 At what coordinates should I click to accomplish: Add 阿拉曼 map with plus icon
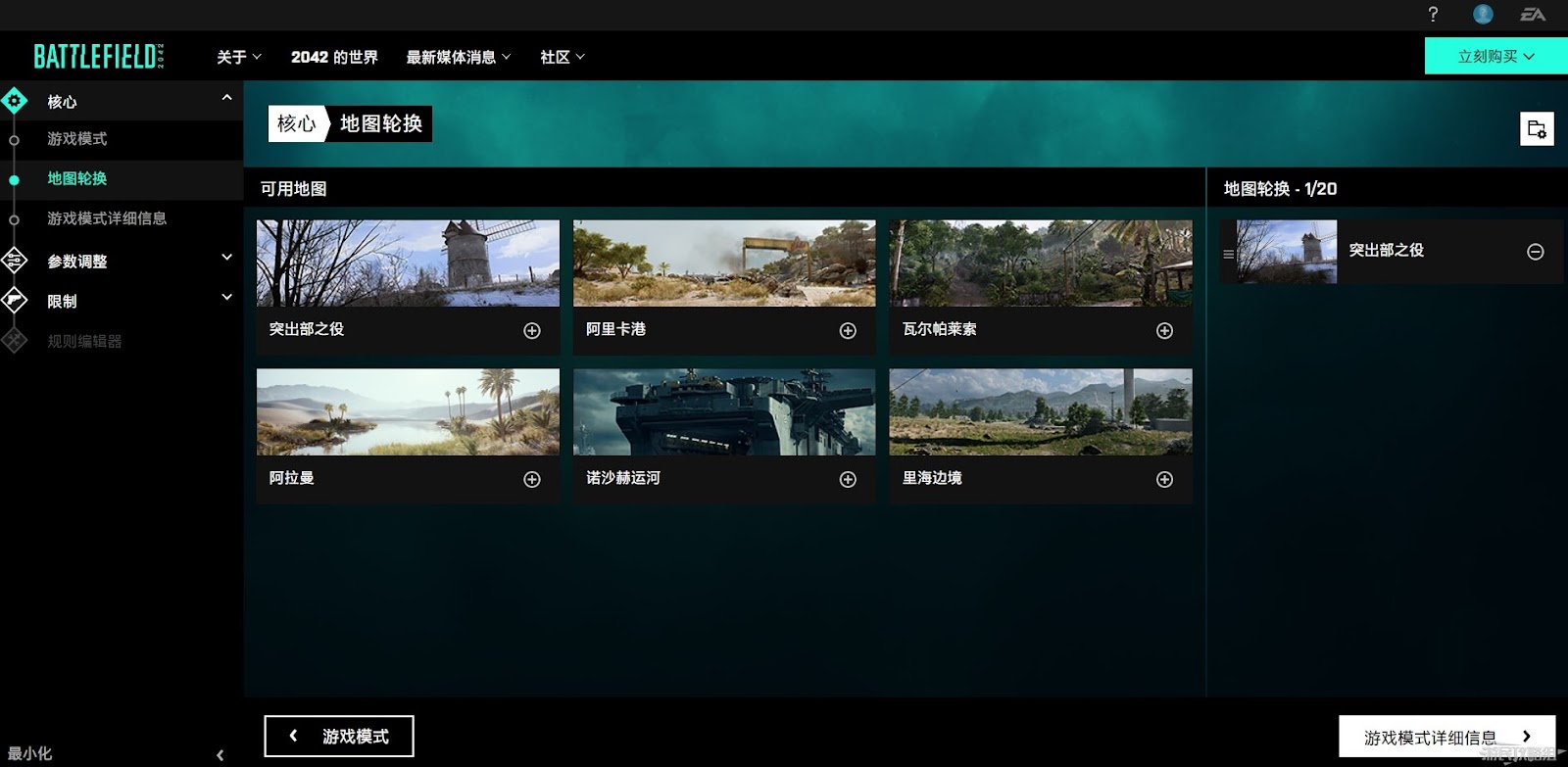coord(532,479)
